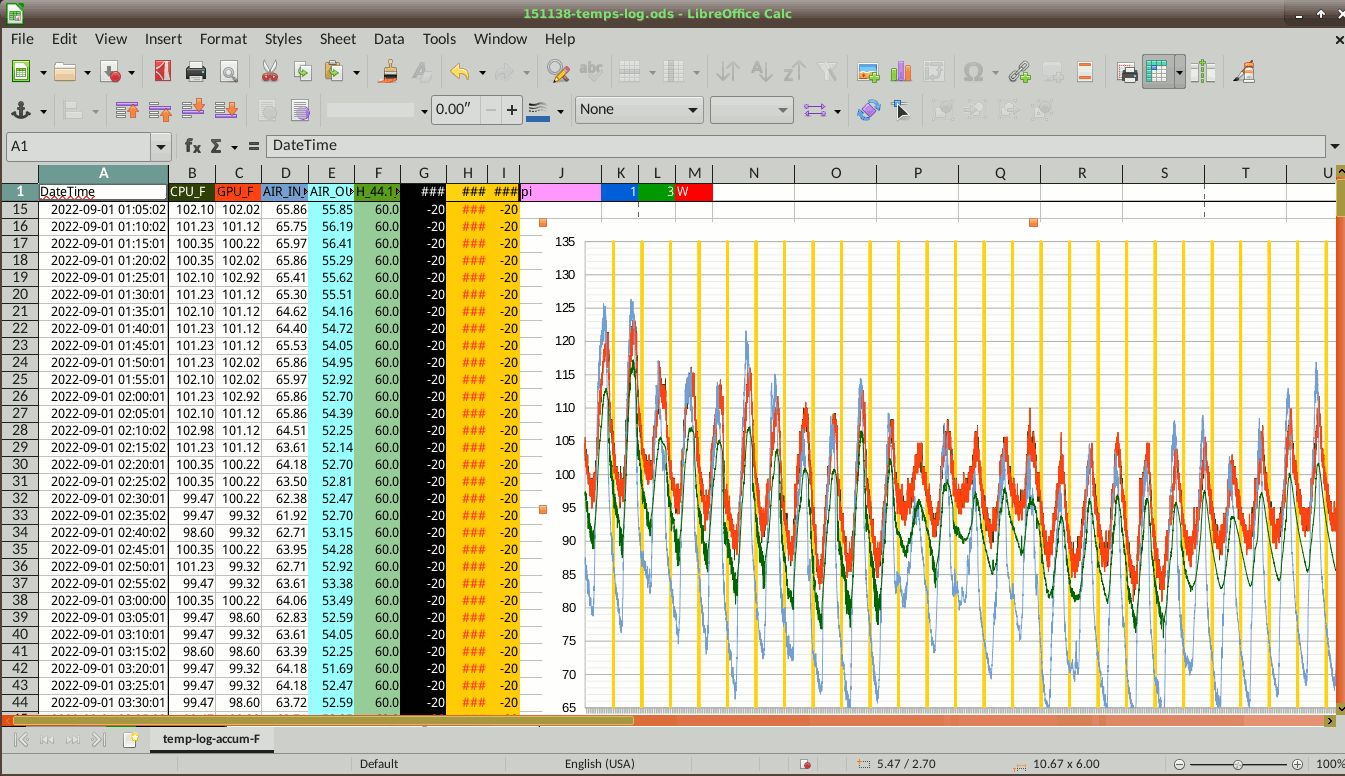Open the Data menu
1345x776 pixels.
[389, 39]
